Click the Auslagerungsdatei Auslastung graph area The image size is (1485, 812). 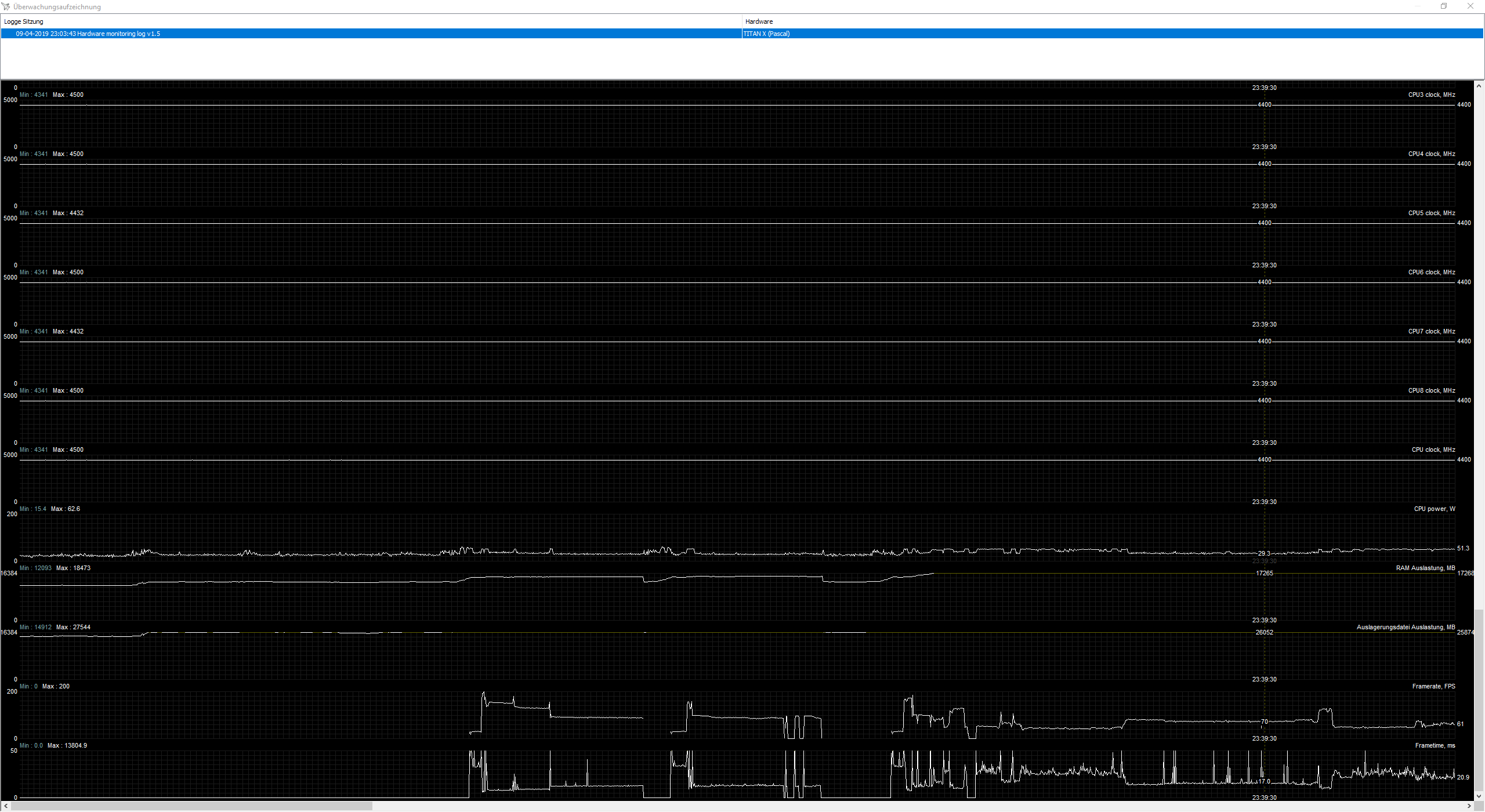(x=737, y=655)
